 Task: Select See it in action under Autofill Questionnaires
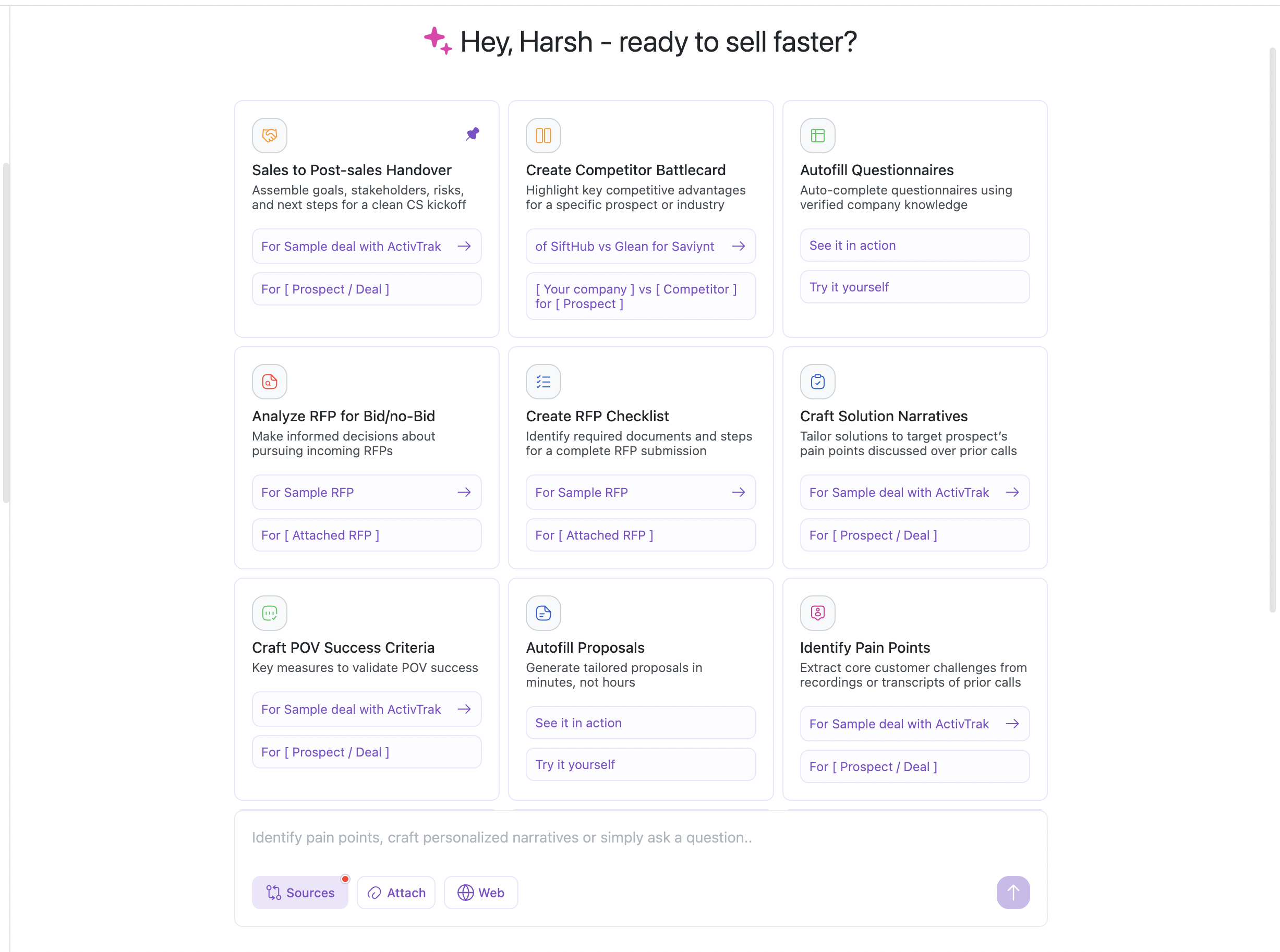click(x=914, y=245)
